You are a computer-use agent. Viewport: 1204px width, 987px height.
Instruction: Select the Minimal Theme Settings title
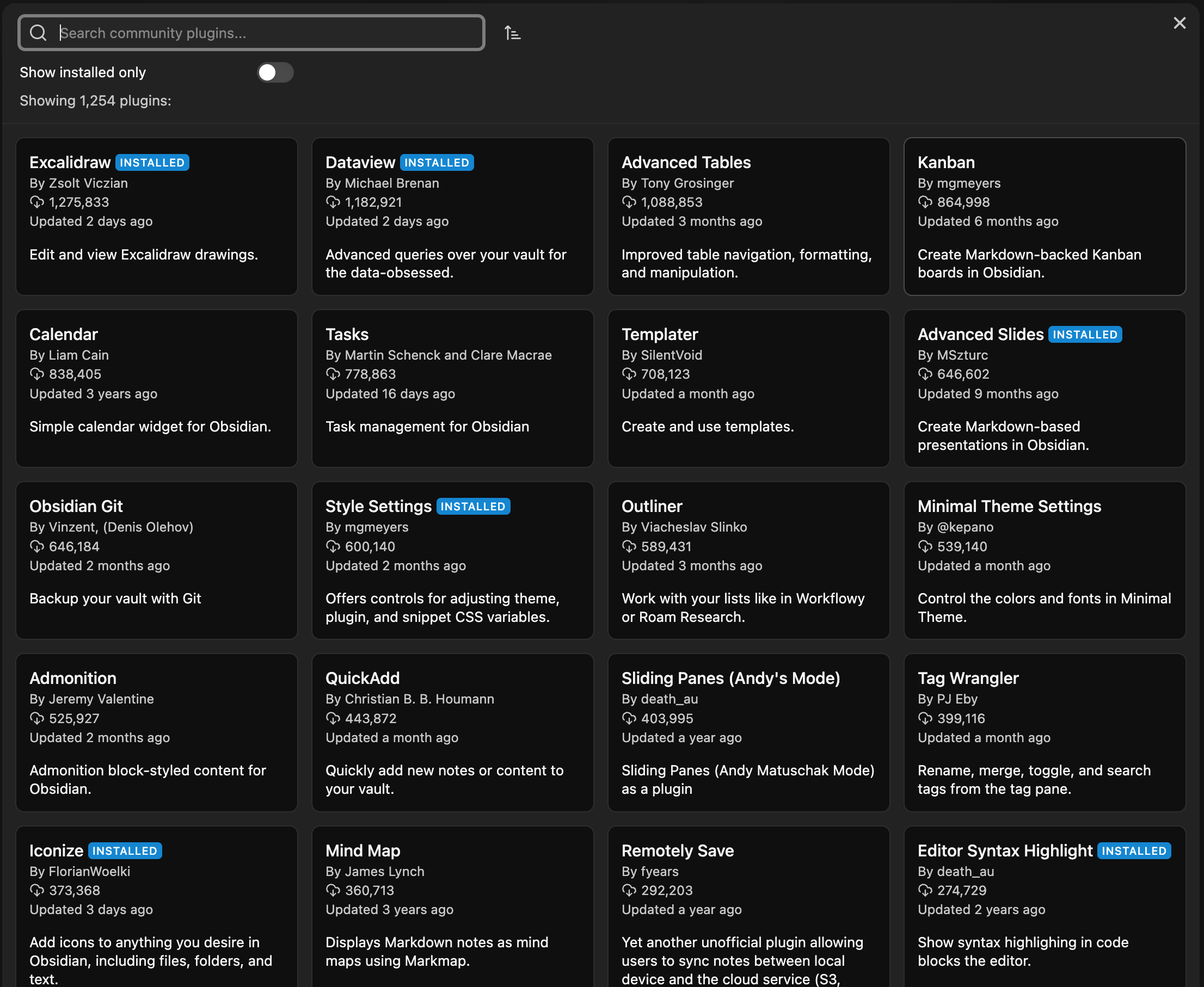pyautogui.click(x=1010, y=507)
